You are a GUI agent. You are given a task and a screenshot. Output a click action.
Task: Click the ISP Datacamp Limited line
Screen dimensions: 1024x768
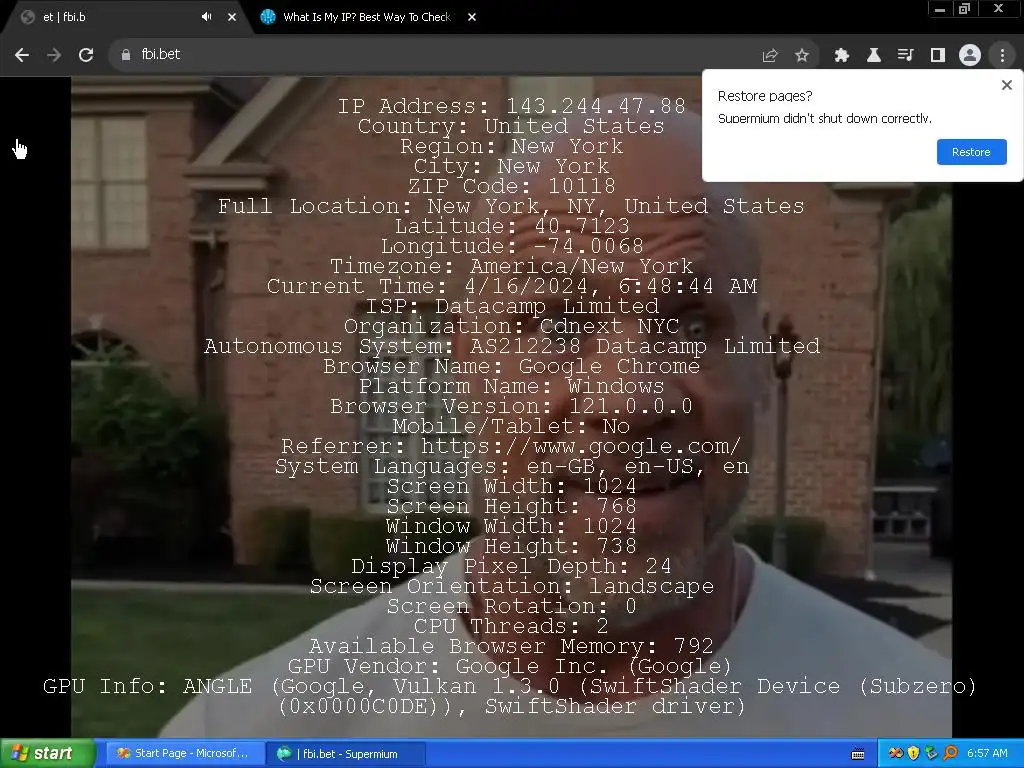pyautogui.click(x=512, y=306)
